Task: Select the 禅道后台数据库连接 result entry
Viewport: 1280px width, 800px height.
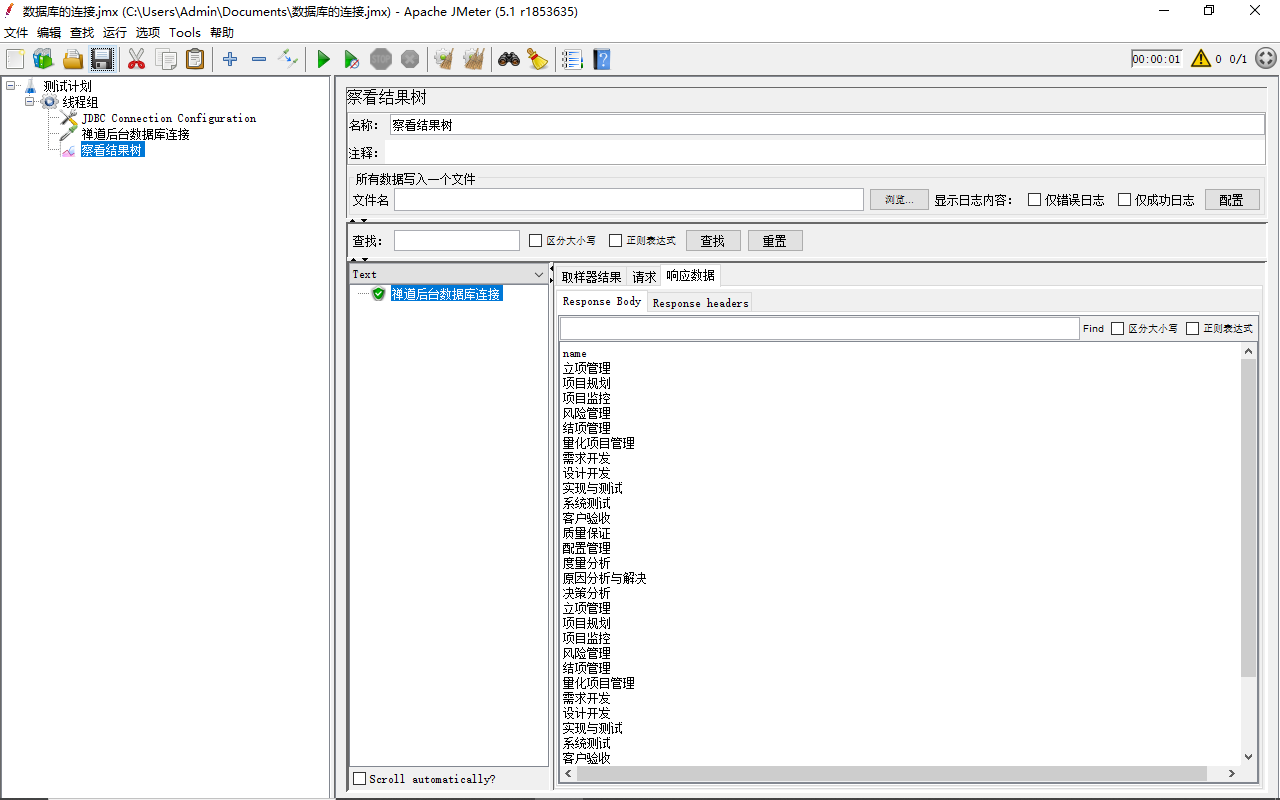Action: click(x=446, y=294)
